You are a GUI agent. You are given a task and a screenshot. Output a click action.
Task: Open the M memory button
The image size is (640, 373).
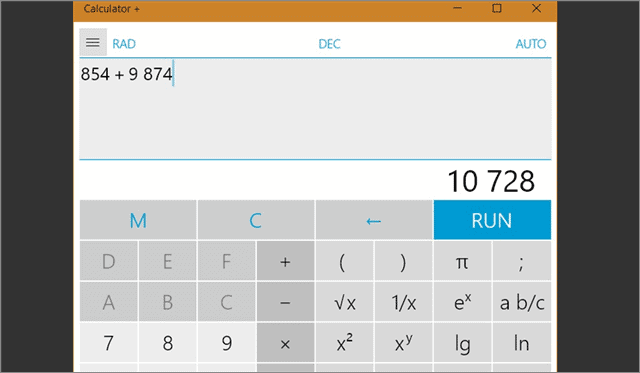click(138, 220)
